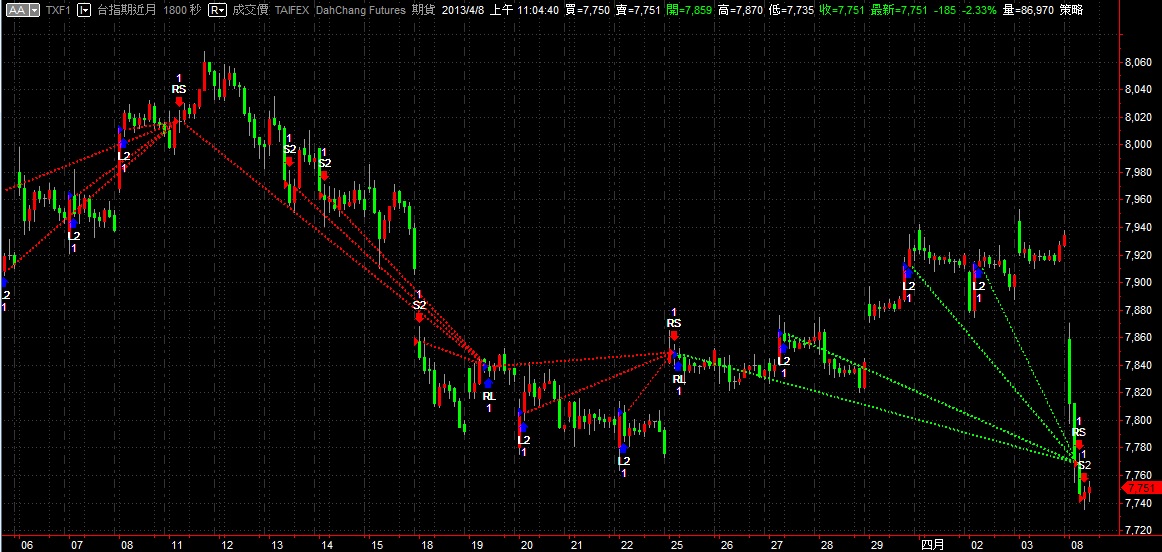Click the 量=86,970 volume value
1162x552 pixels.
point(1029,10)
